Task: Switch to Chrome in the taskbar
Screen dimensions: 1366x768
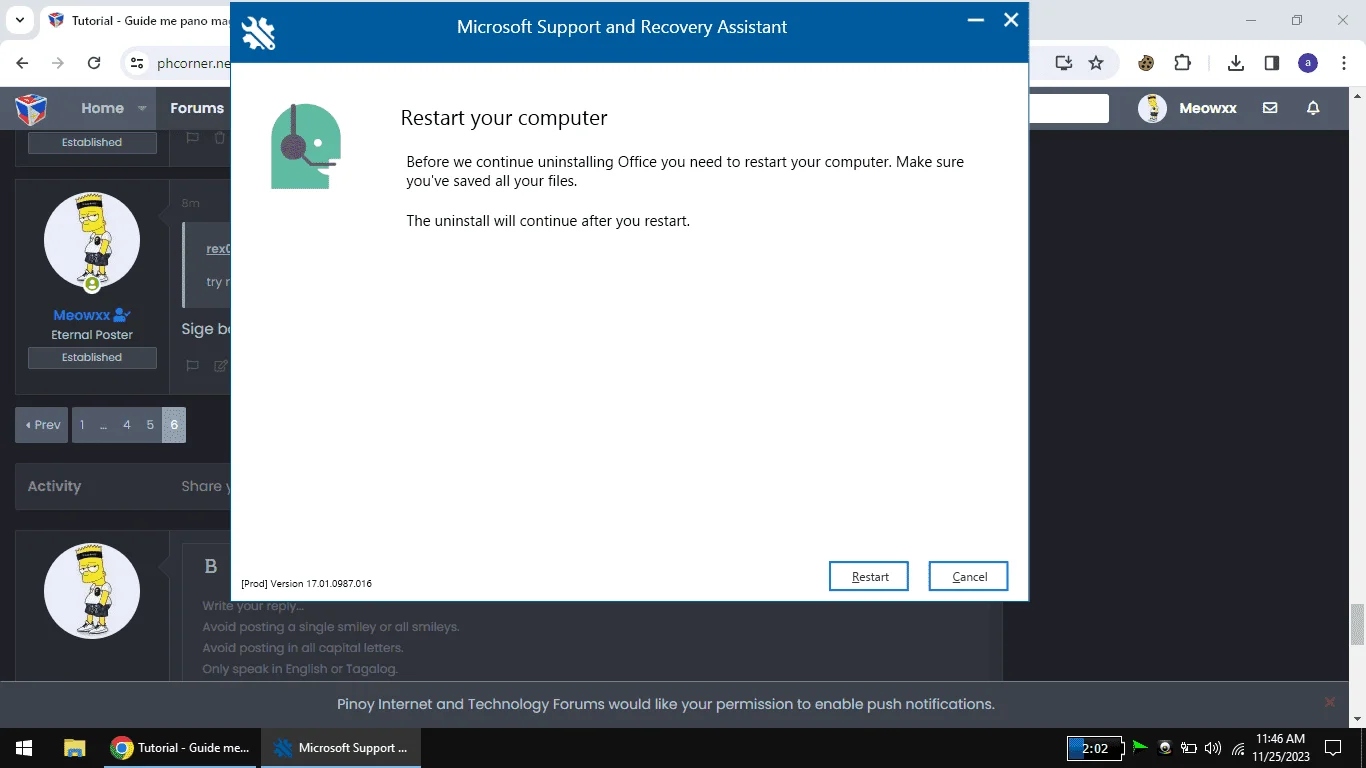Action: coord(181,748)
